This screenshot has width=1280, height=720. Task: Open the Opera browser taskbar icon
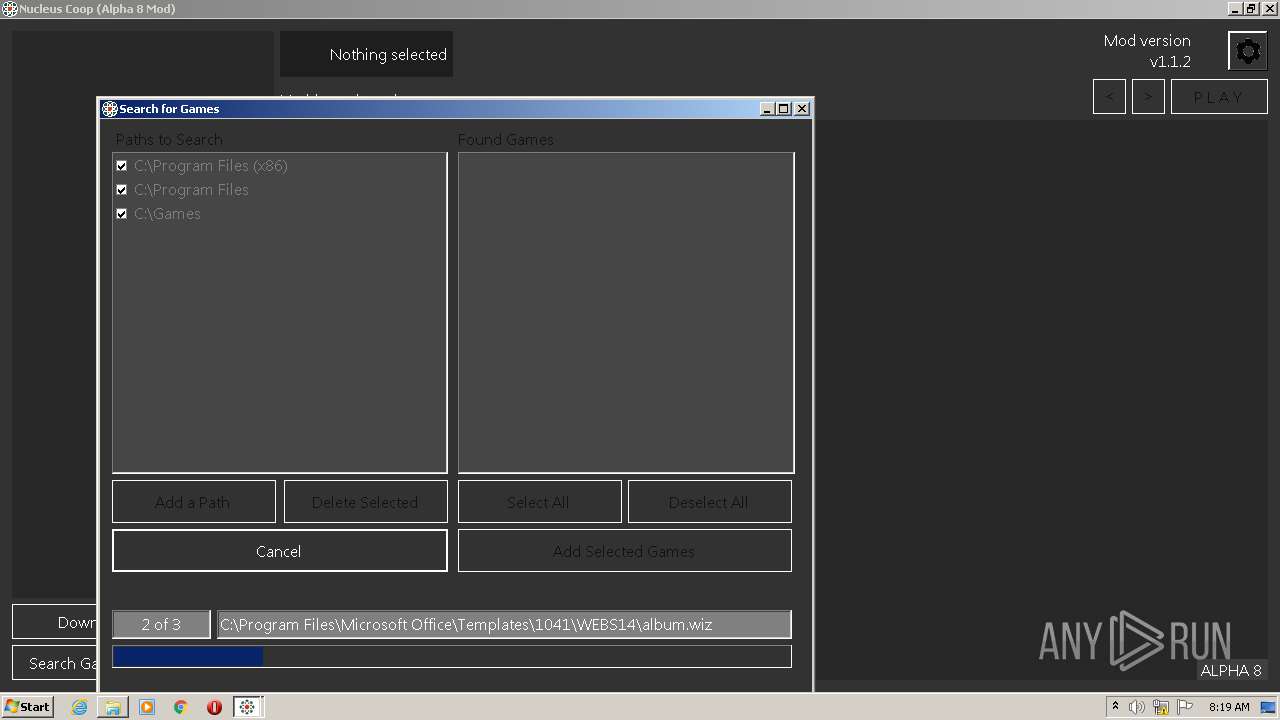(x=214, y=707)
